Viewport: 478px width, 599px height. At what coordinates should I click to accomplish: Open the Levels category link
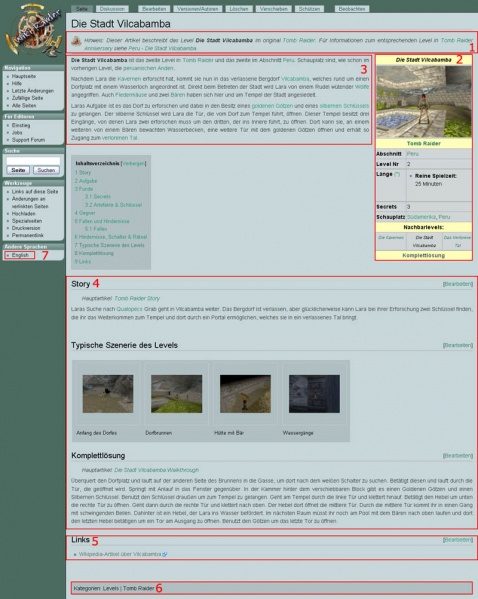coord(111,588)
